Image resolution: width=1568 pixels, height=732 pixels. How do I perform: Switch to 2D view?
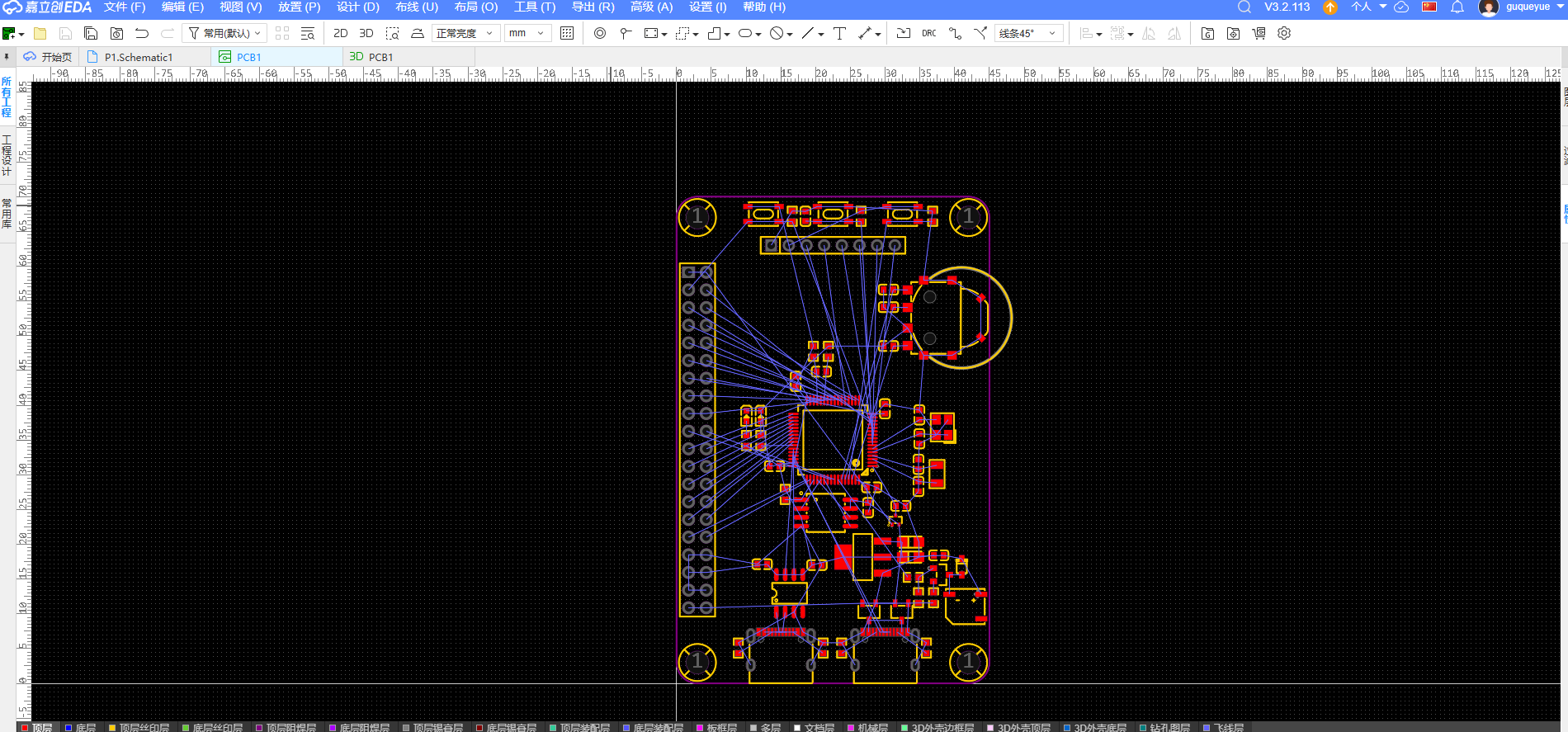(x=340, y=34)
